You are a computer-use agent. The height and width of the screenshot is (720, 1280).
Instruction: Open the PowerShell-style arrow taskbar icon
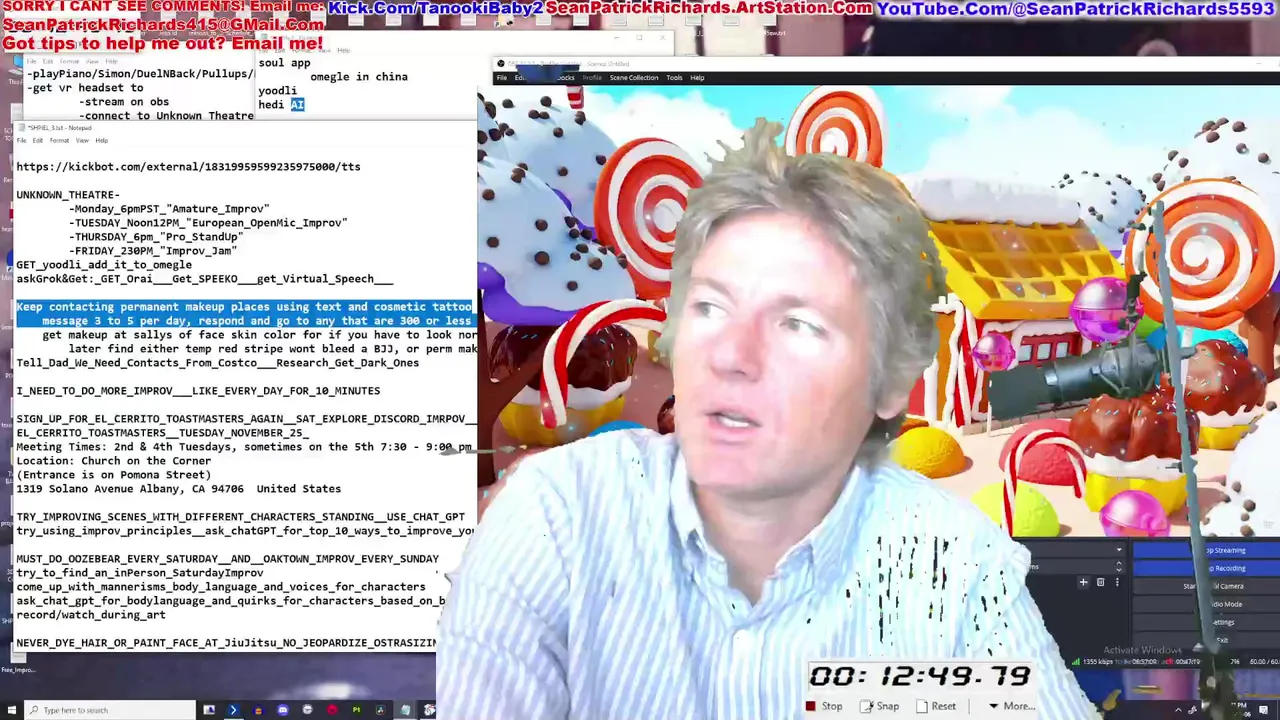click(x=233, y=710)
